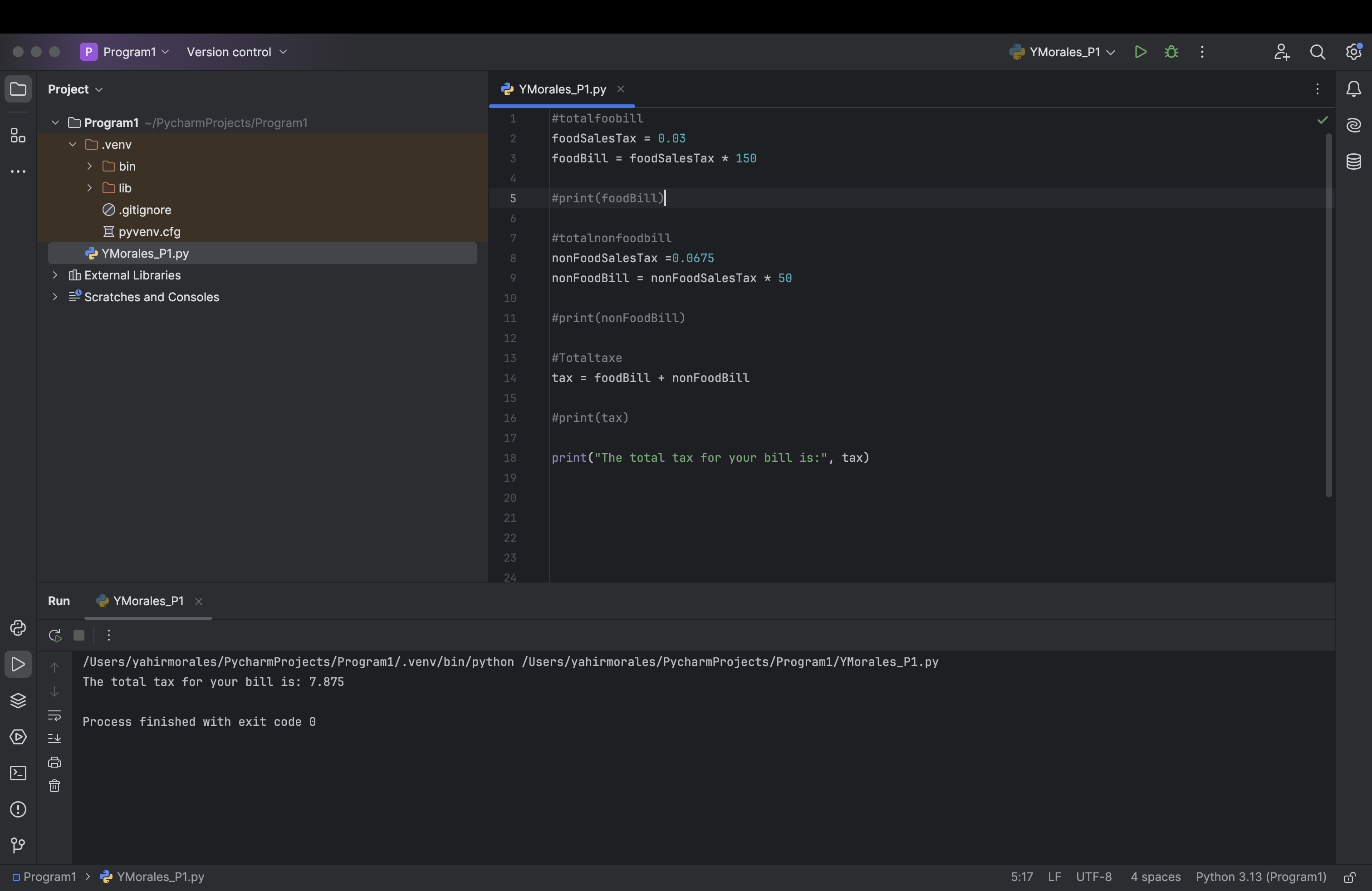The height and width of the screenshot is (891, 1372).
Task: Open Terminal tool window in left sidebar
Action: [18, 774]
